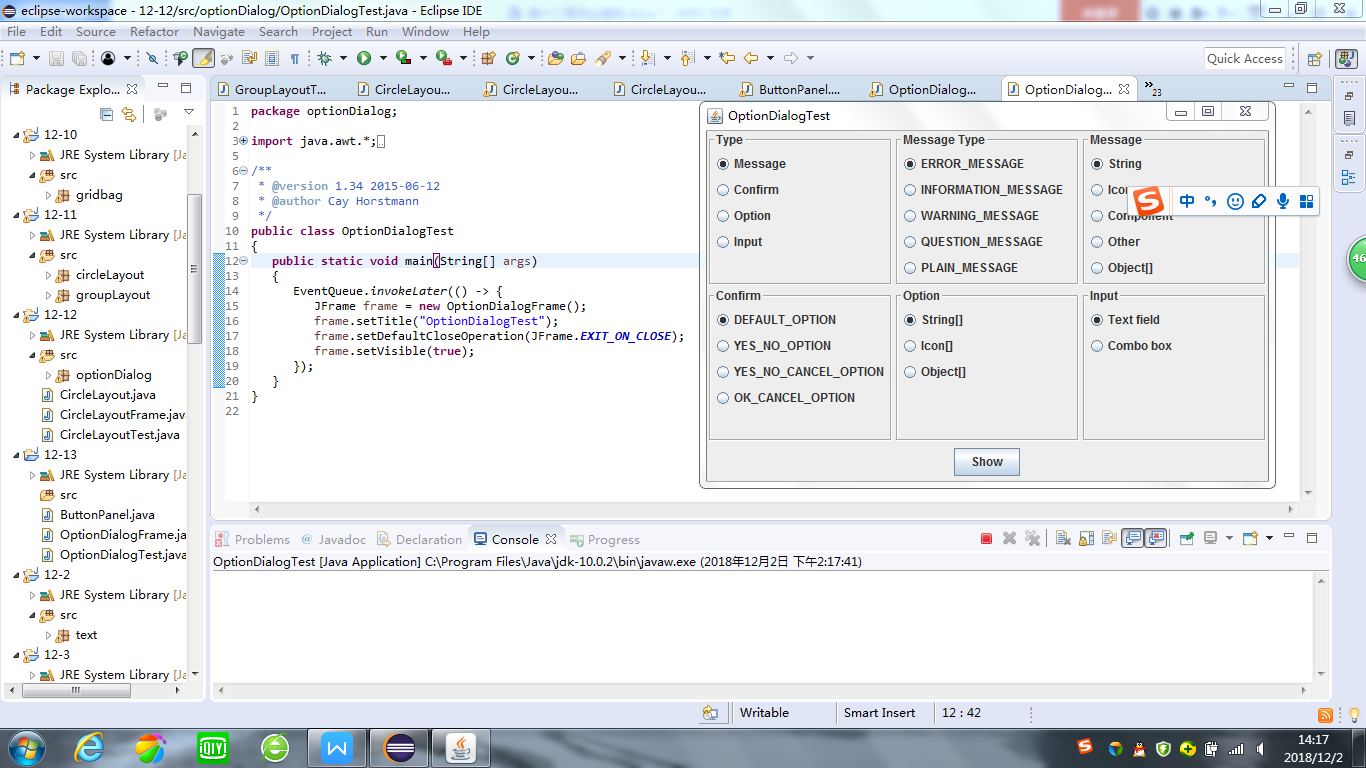Switch to the Javadoc tab

coord(333,539)
